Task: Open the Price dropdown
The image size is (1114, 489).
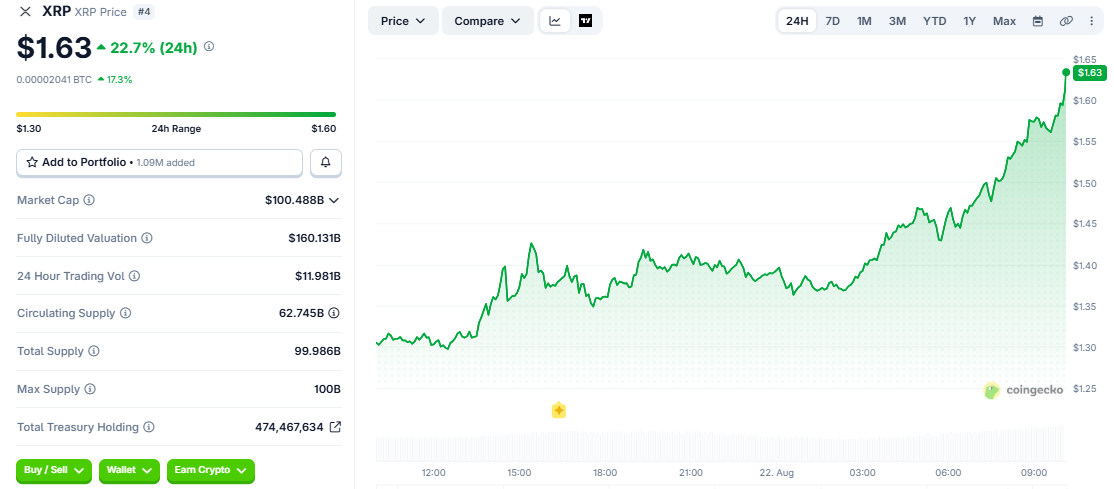Action: tap(403, 21)
